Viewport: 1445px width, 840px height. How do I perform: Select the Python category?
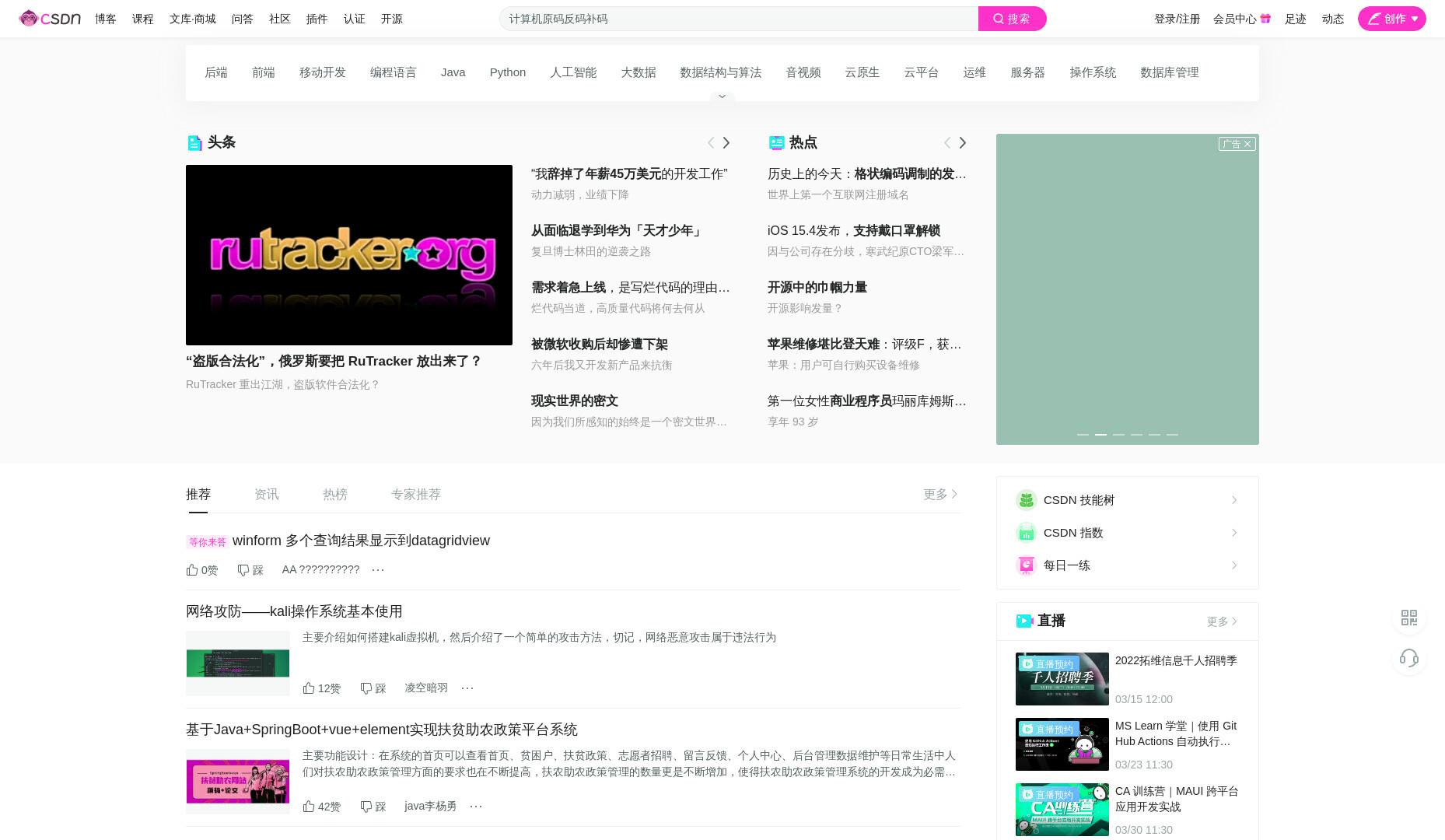508,72
